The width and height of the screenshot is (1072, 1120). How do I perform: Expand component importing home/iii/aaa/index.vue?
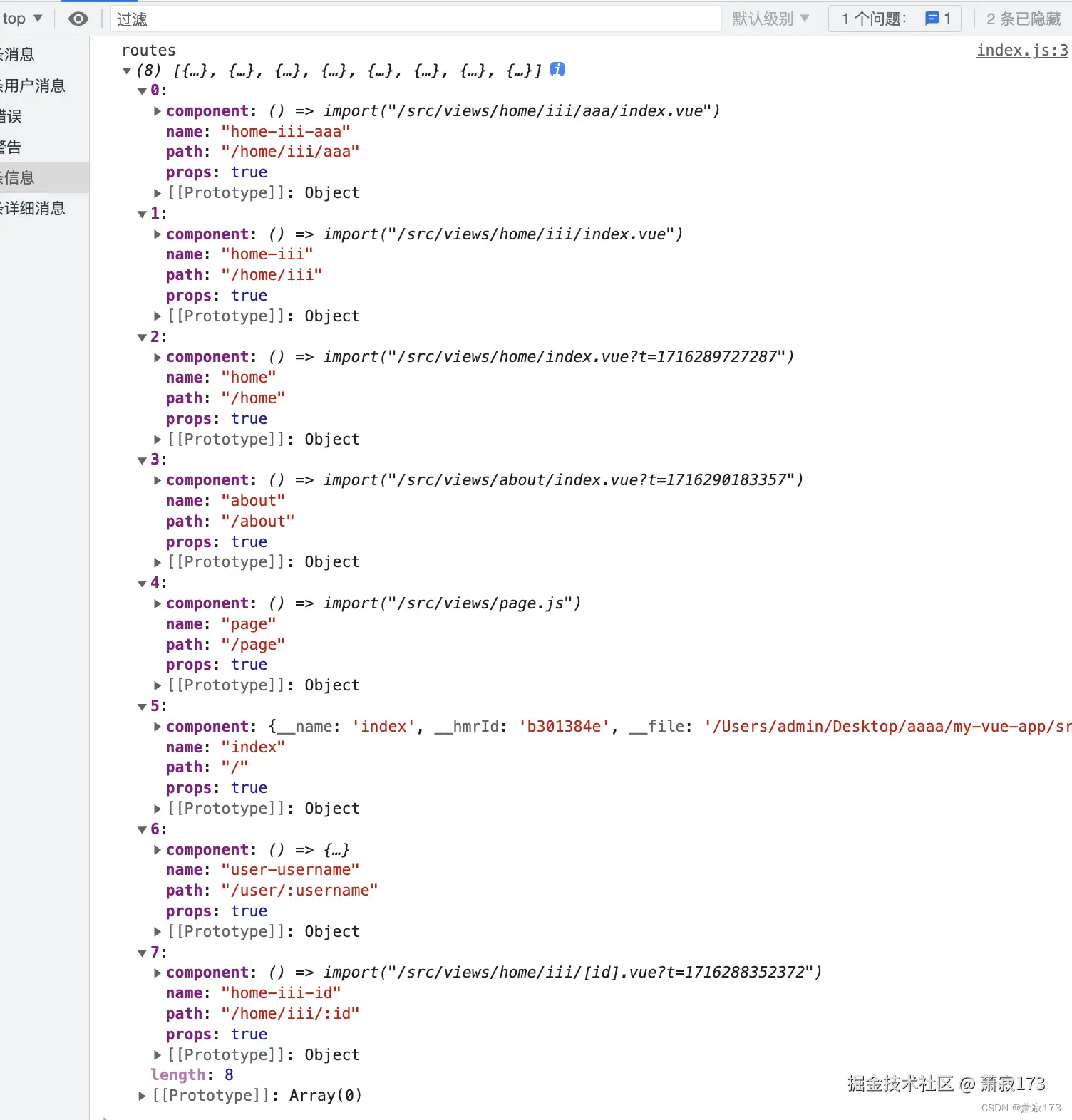pyautogui.click(x=158, y=111)
